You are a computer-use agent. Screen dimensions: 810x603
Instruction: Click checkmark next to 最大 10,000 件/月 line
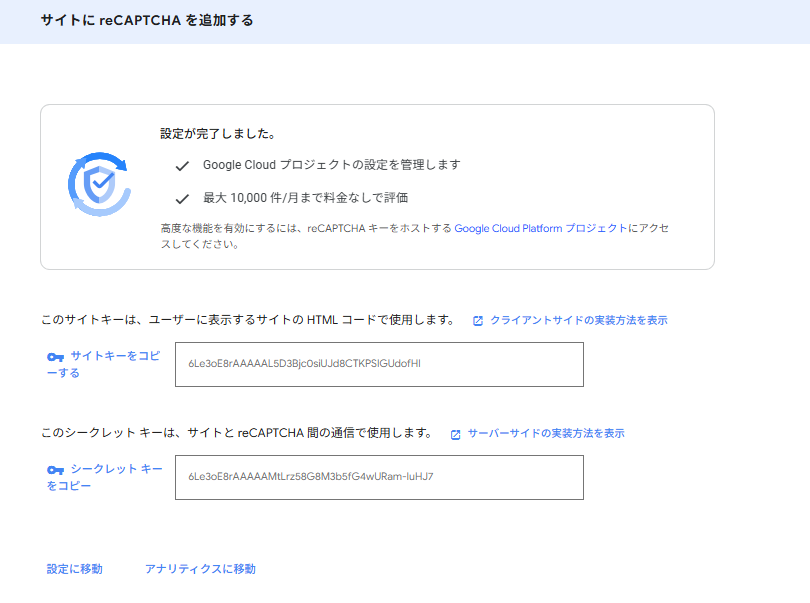[x=182, y=199]
